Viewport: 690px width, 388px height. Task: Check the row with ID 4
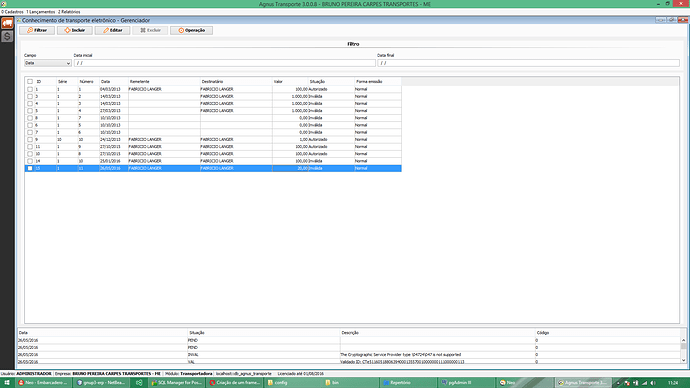point(30,104)
